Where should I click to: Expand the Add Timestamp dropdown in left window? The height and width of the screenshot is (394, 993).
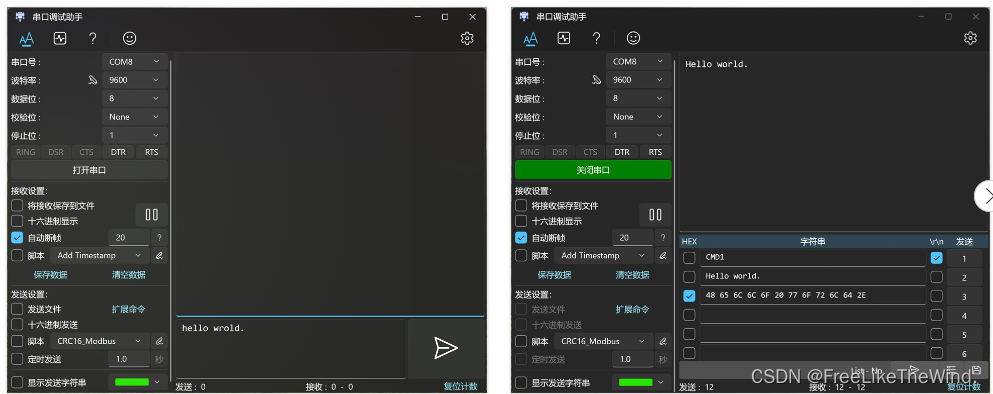pos(100,256)
